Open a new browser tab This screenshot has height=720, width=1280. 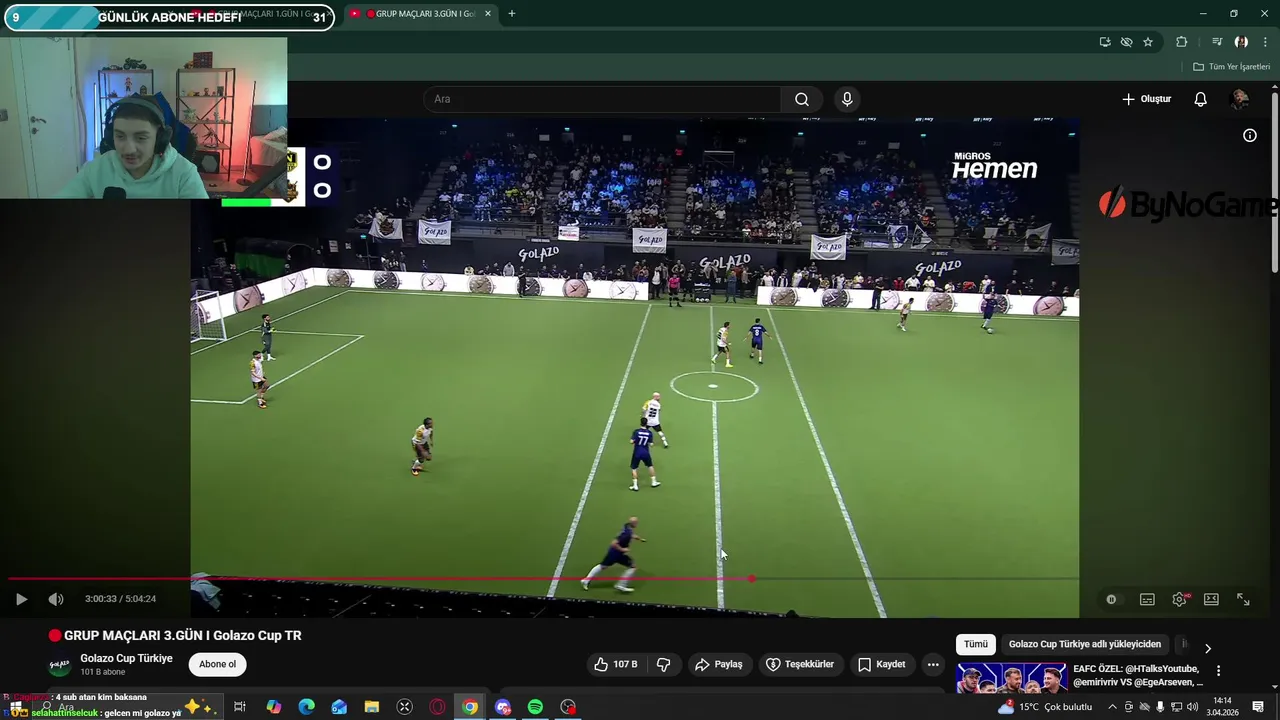tap(512, 14)
